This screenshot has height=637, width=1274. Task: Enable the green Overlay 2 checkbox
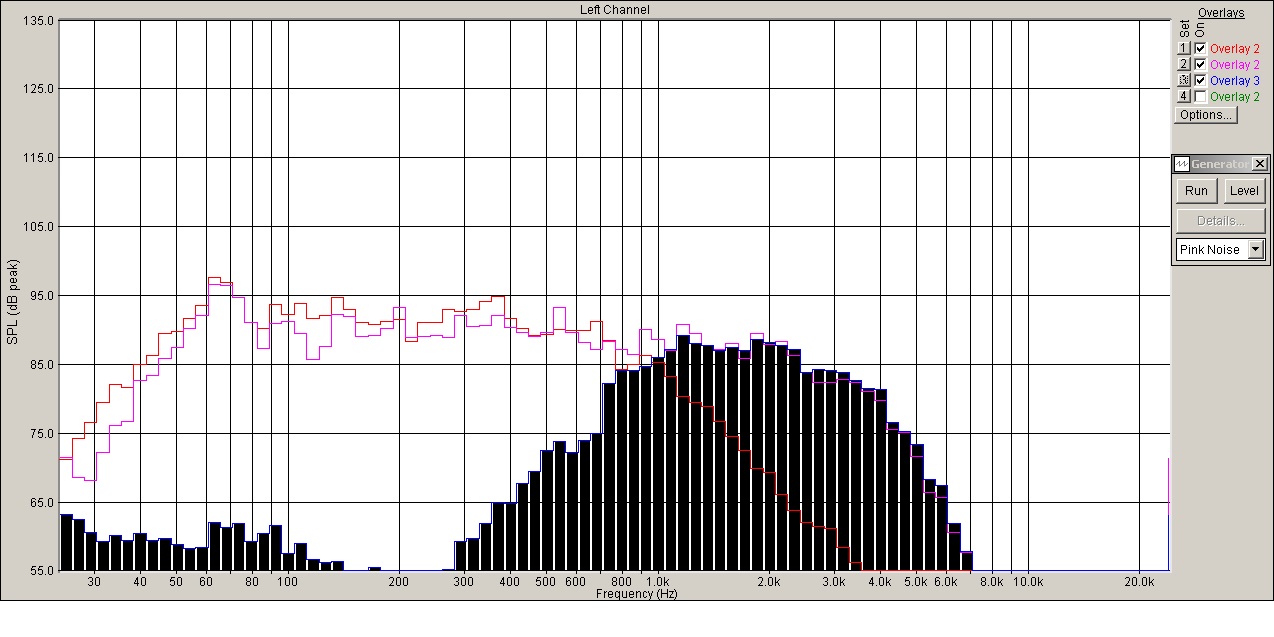(1200, 96)
